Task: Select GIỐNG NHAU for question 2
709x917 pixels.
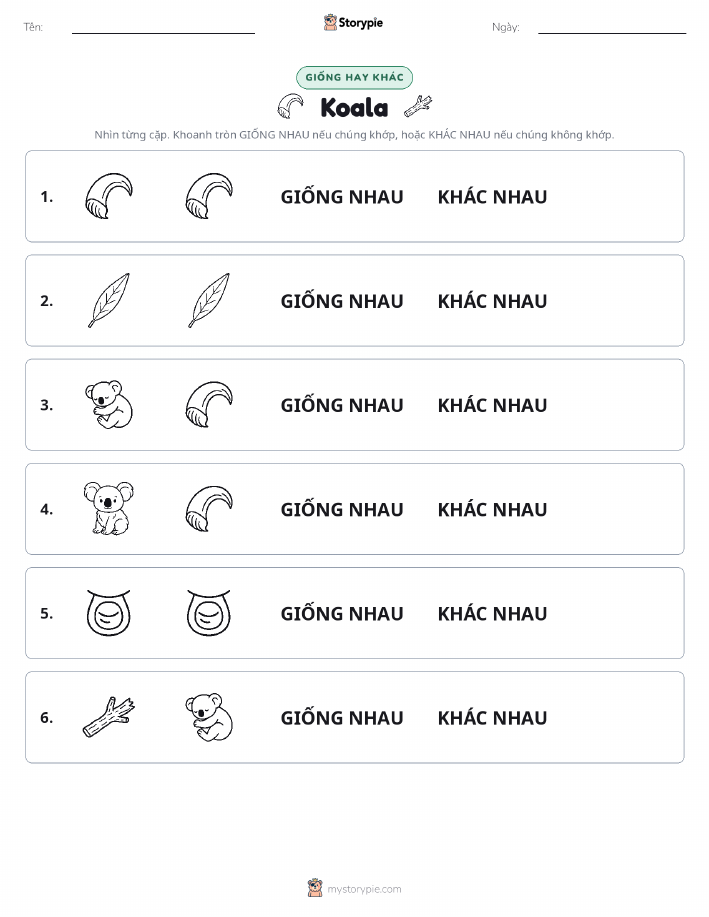Action: [342, 301]
